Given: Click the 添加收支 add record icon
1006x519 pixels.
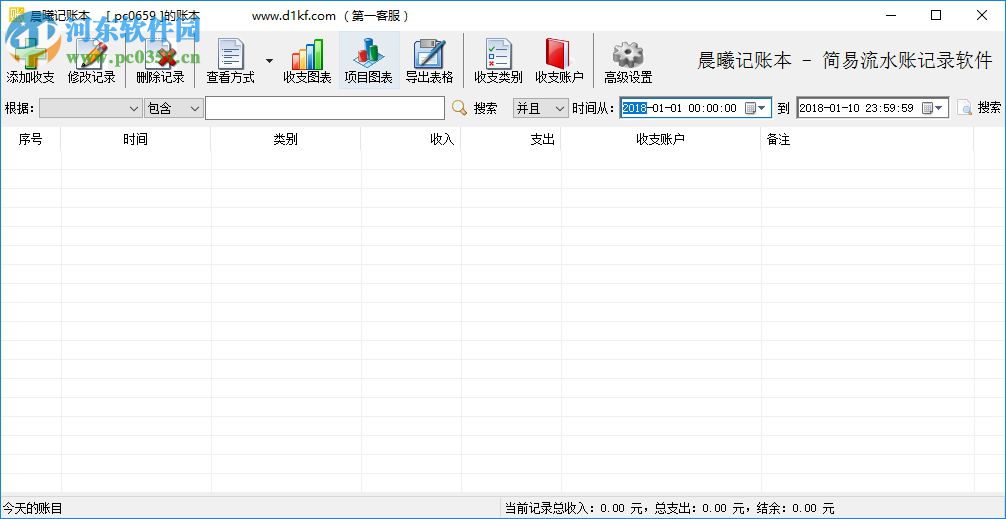Looking at the screenshot, I should [30, 61].
